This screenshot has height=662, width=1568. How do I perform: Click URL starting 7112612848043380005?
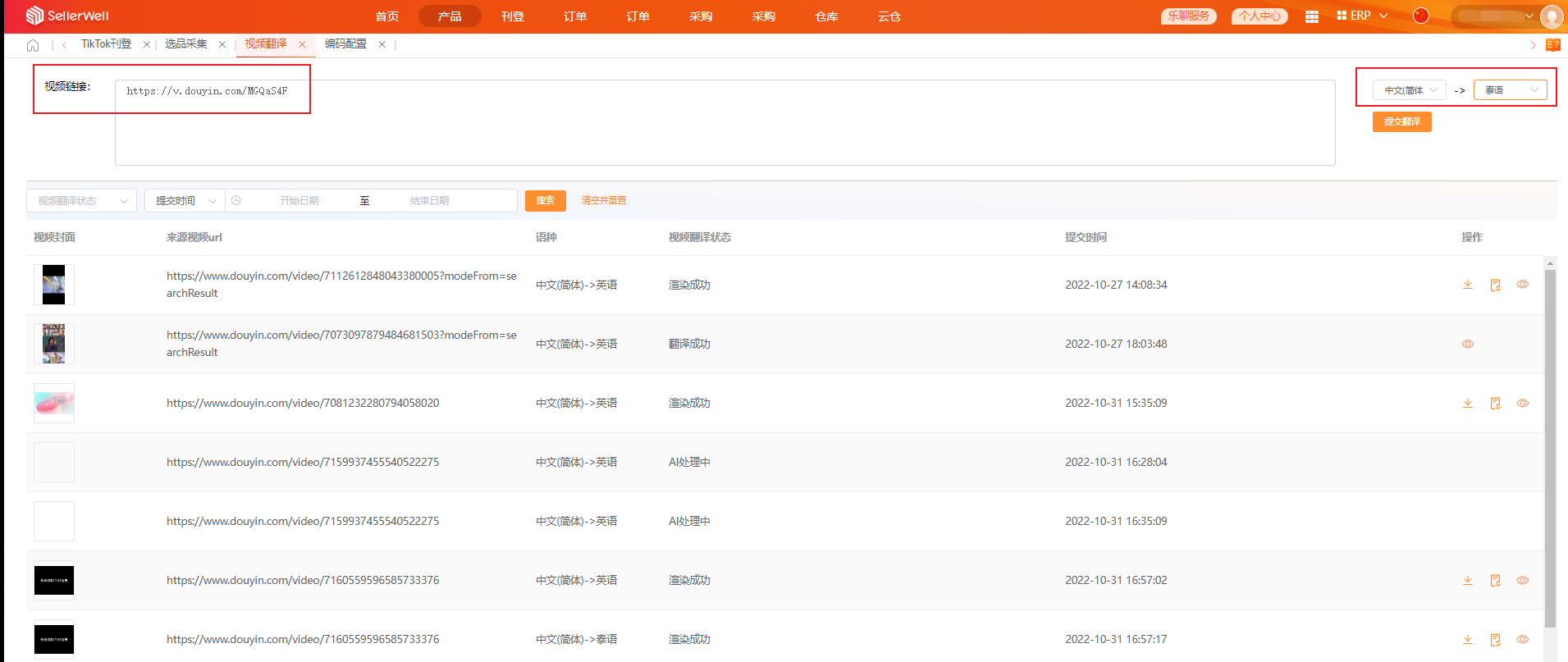click(341, 285)
